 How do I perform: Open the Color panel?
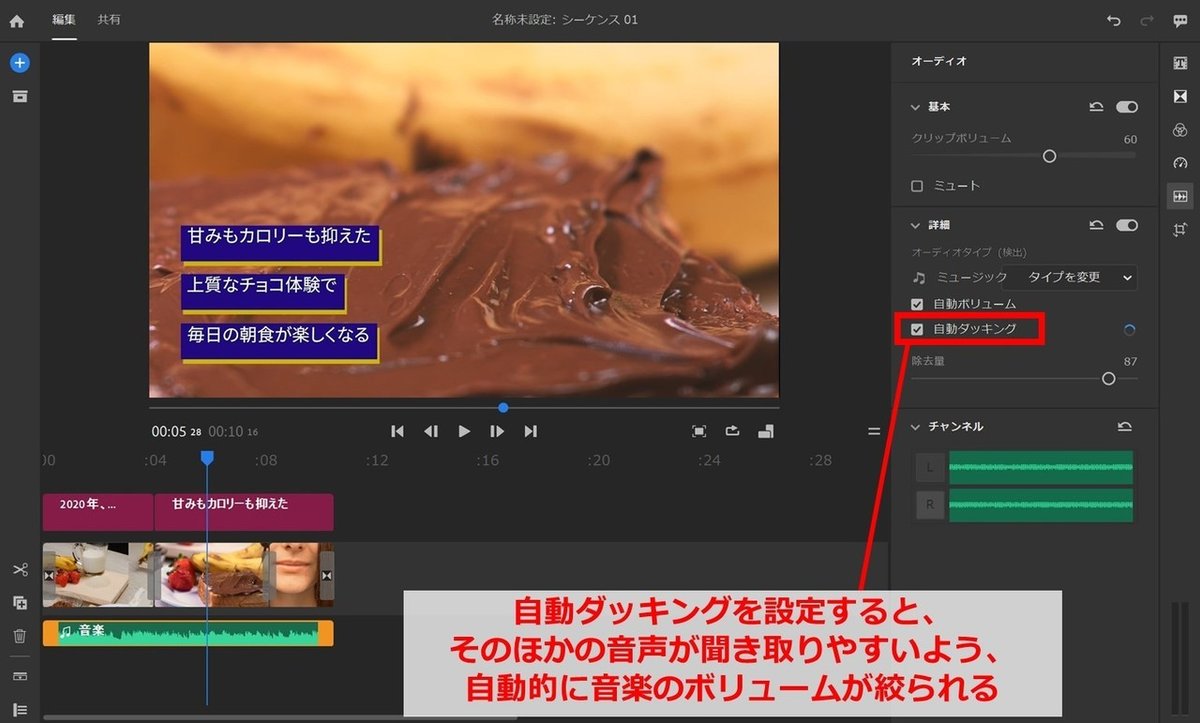(x=1180, y=130)
